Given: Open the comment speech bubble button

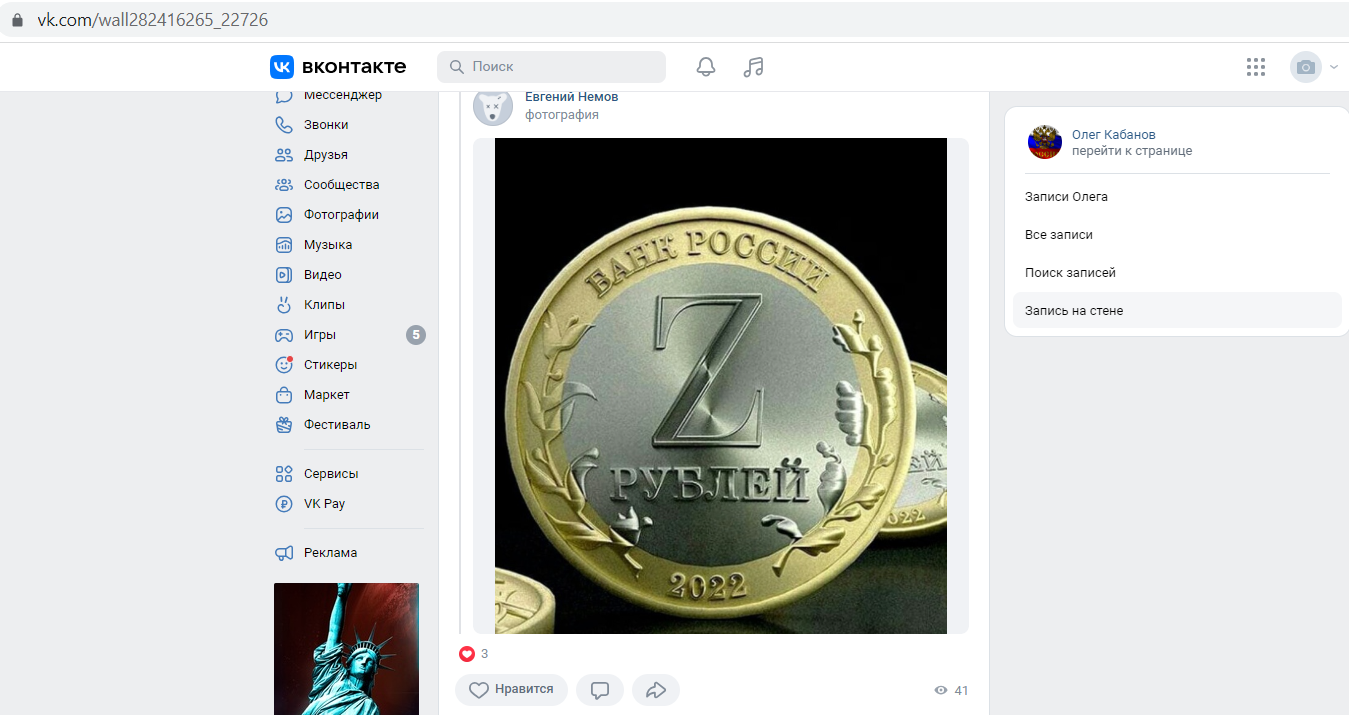Looking at the screenshot, I should coord(600,690).
